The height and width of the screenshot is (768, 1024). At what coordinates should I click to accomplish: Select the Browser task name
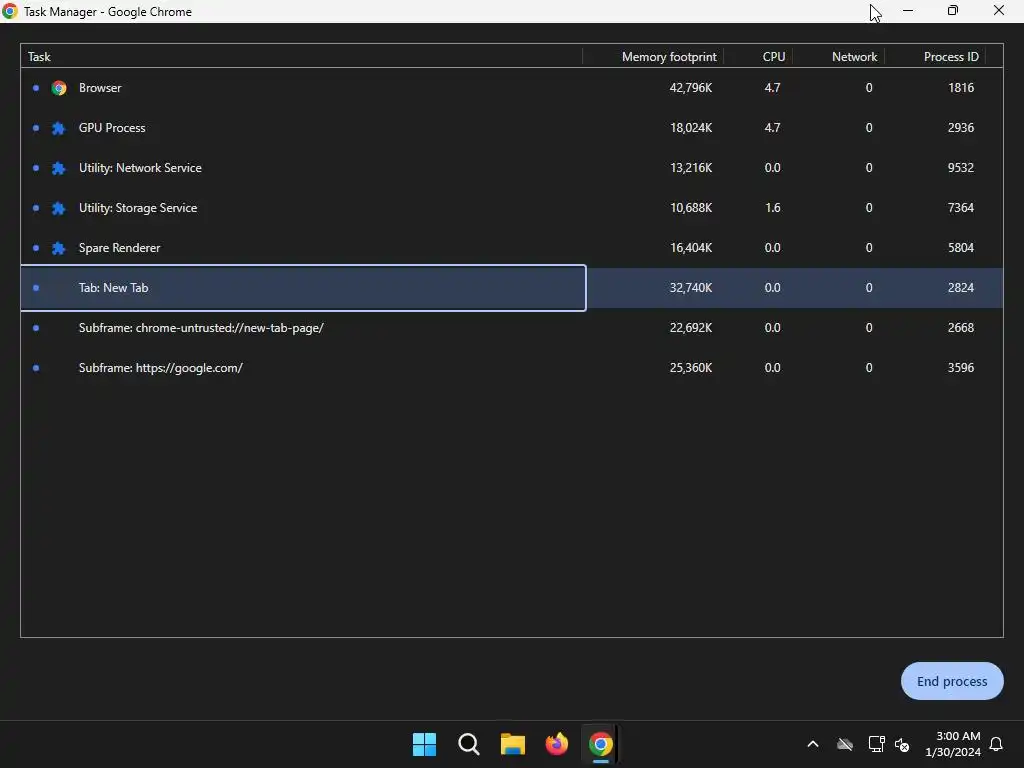click(100, 88)
